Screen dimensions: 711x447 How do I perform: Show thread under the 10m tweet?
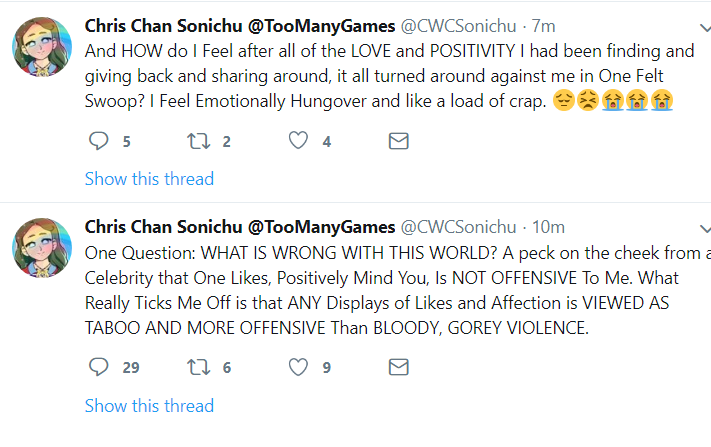(149, 405)
